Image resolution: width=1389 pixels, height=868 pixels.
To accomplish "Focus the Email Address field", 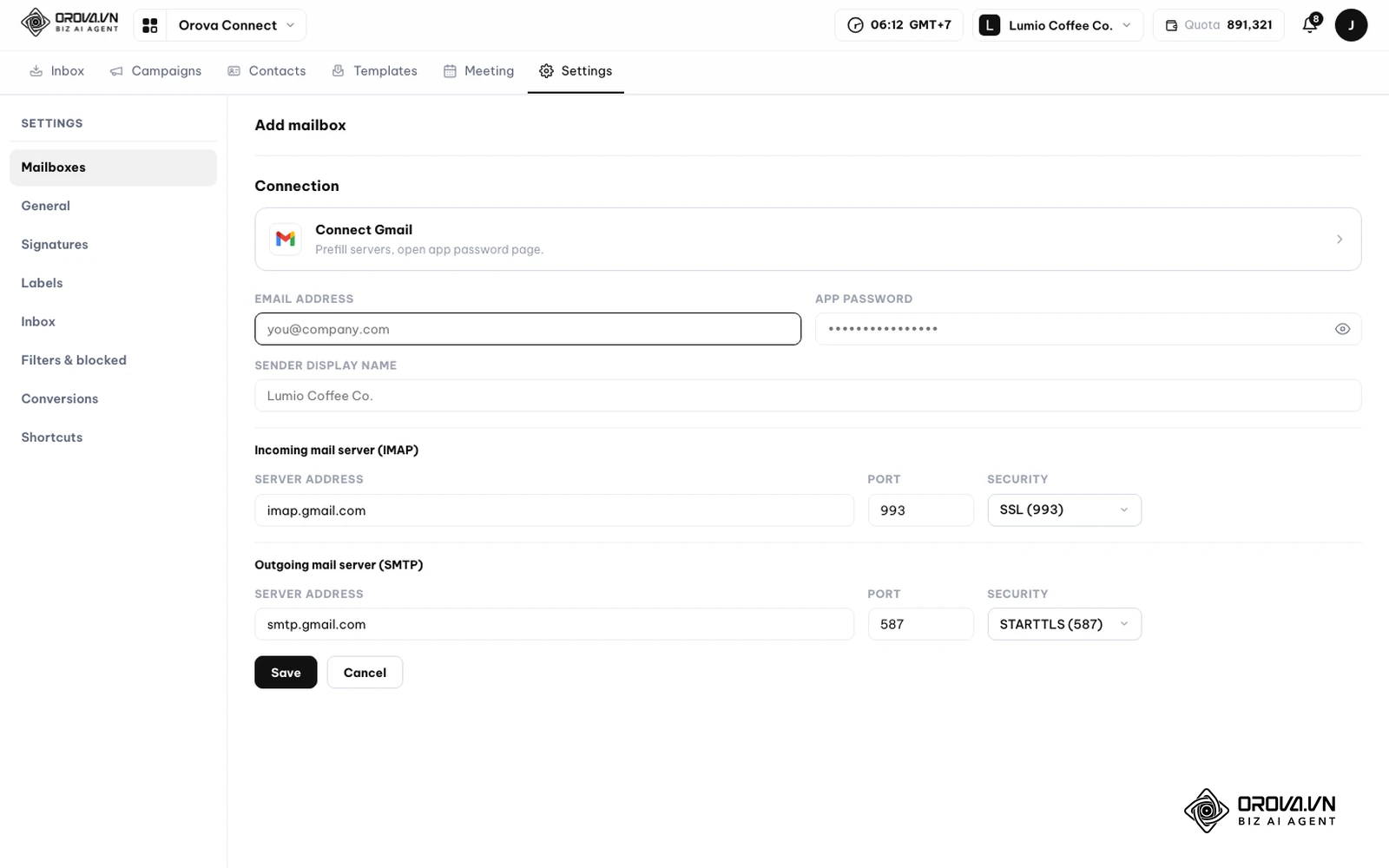I will [528, 329].
